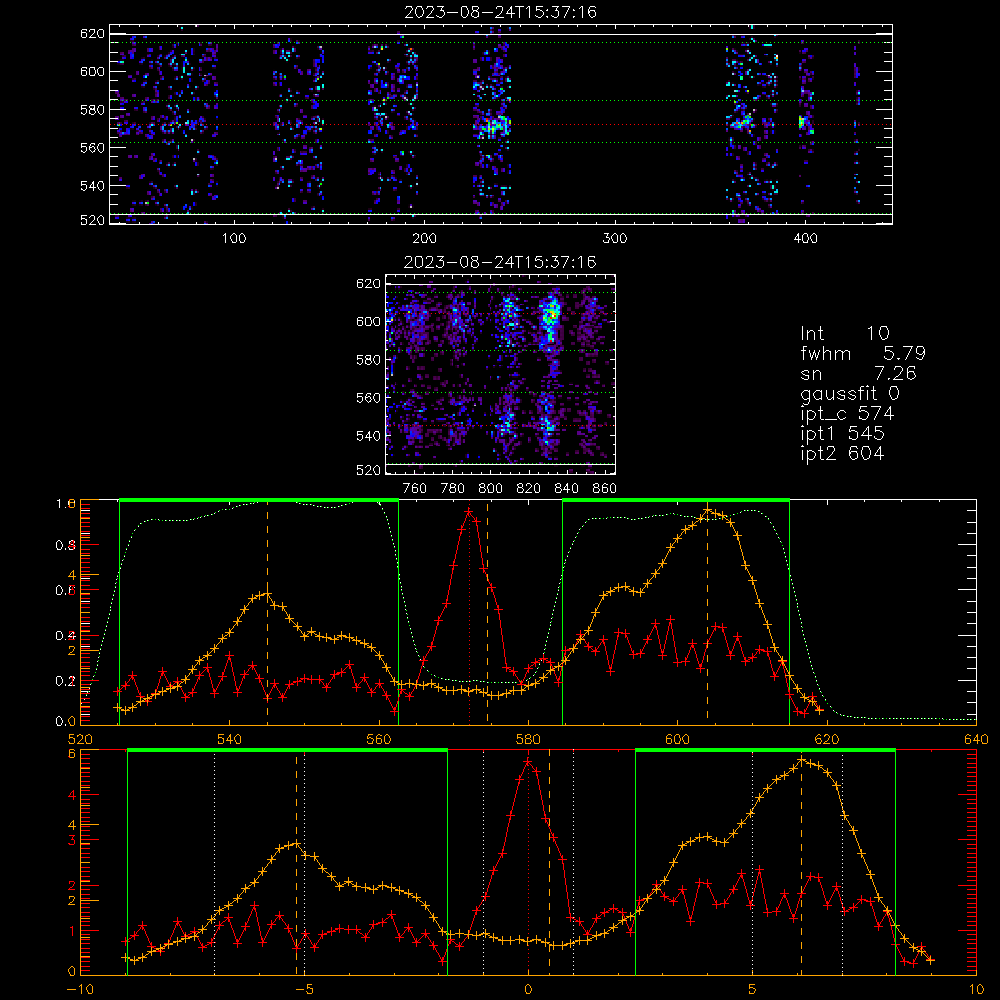Click x-axis label 0 on bottom profile plot
The height and width of the screenshot is (1000, 1000).
[x=528, y=989]
